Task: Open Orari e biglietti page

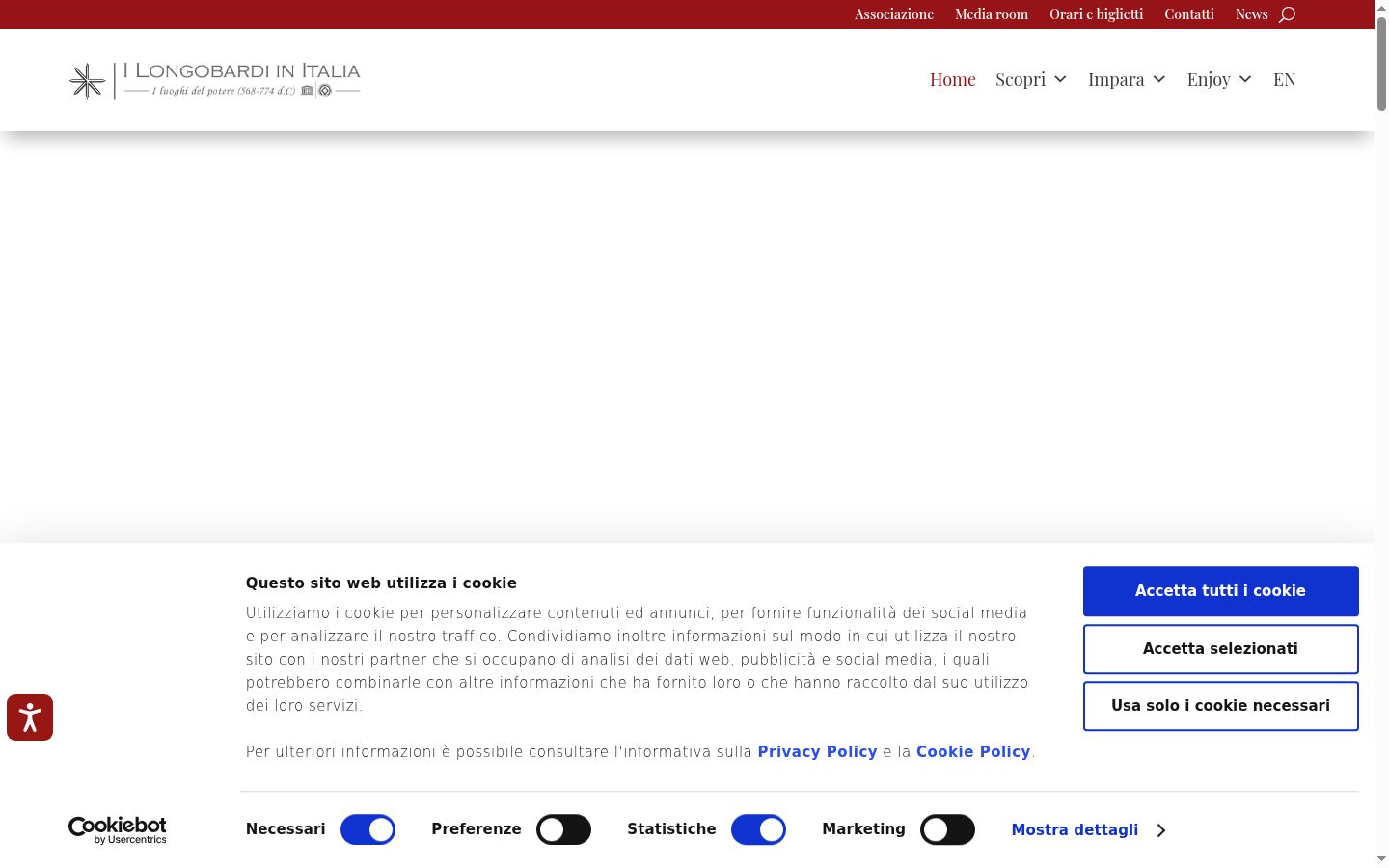Action: pos(1097,14)
